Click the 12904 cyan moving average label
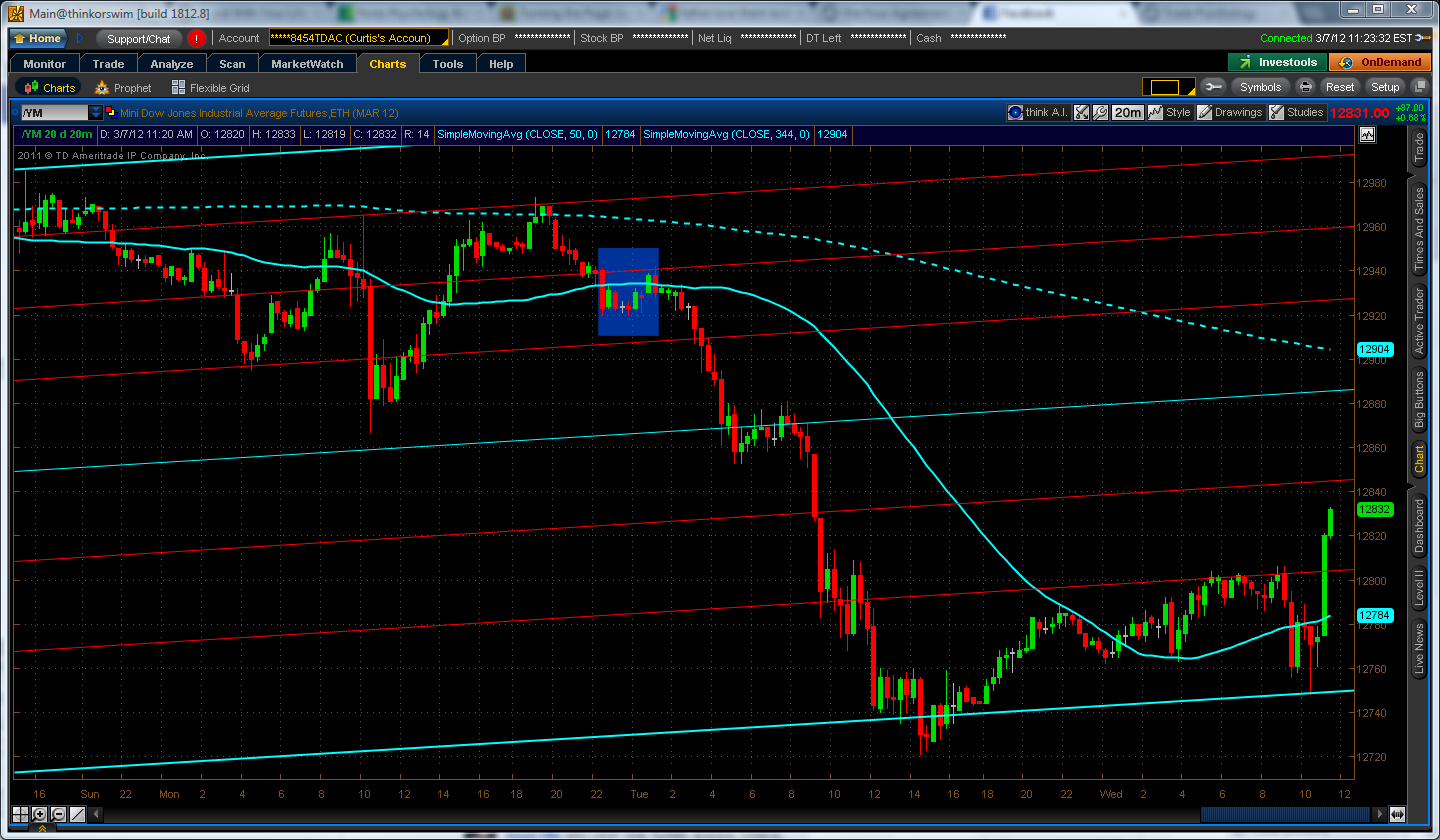This screenshot has height=840, width=1440. click(x=1374, y=349)
